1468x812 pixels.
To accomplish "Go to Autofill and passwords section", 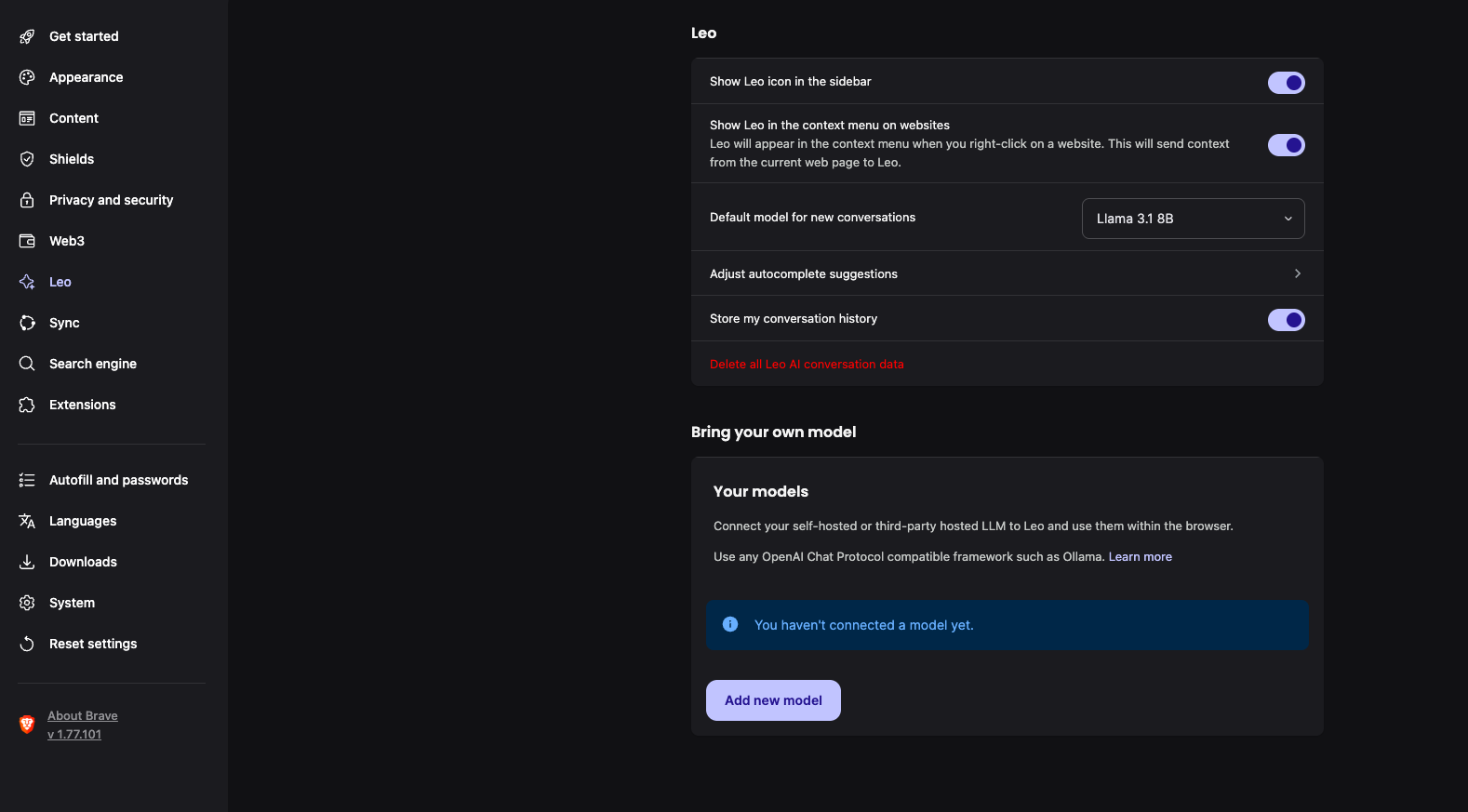I will (x=118, y=480).
